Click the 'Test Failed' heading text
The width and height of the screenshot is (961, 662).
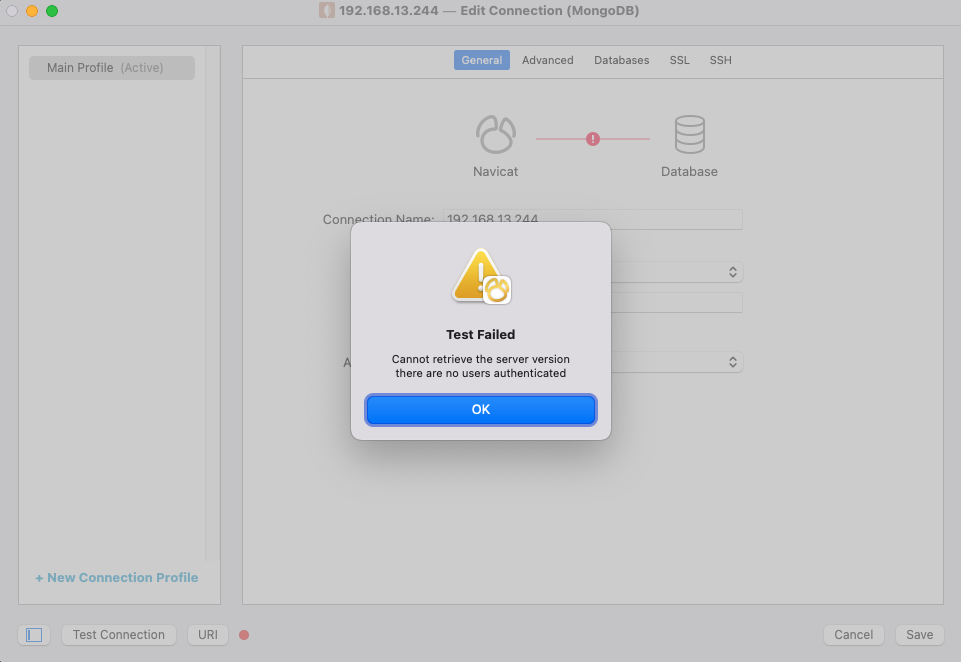point(480,335)
